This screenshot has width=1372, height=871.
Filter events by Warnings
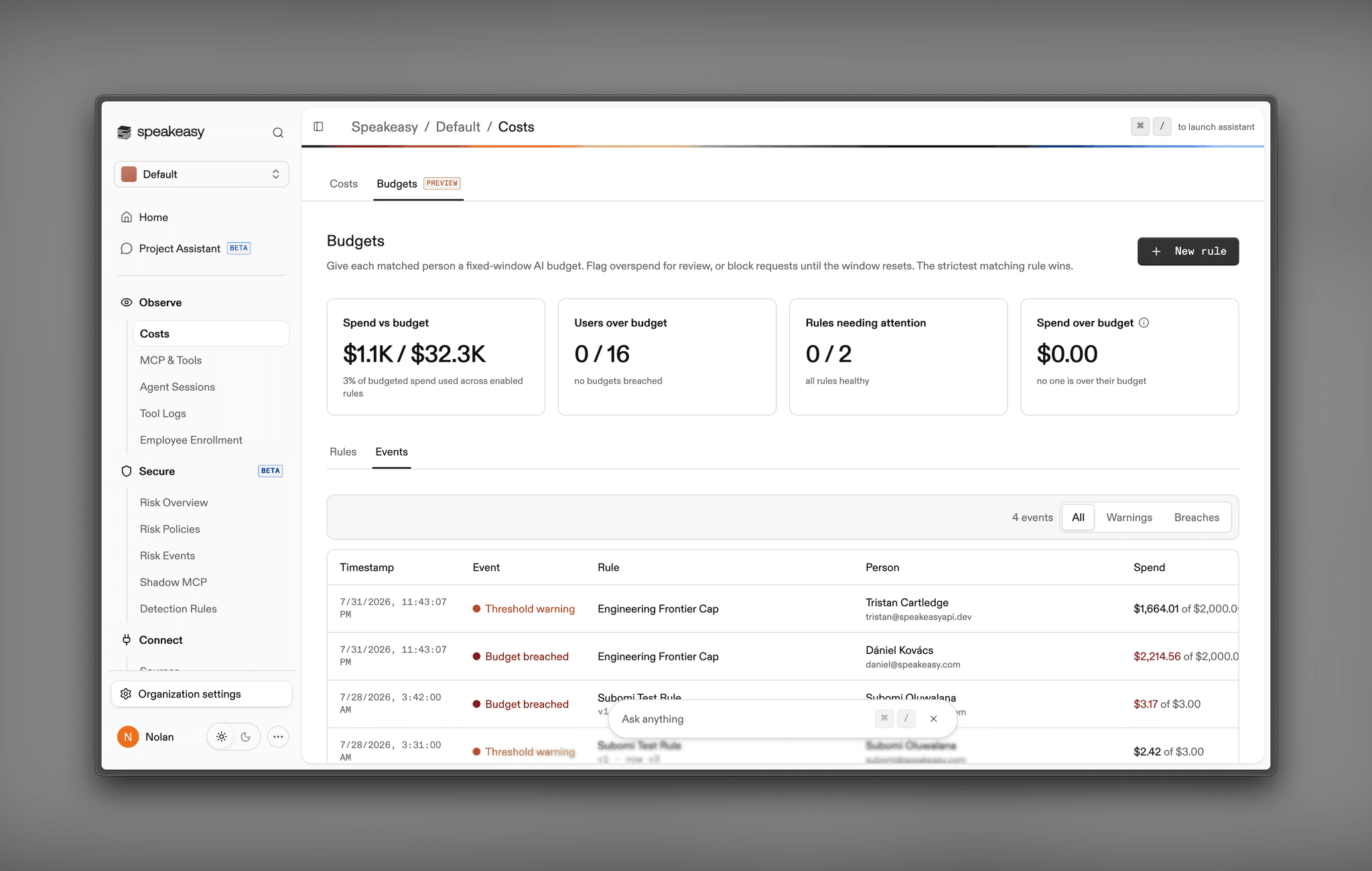(1129, 517)
